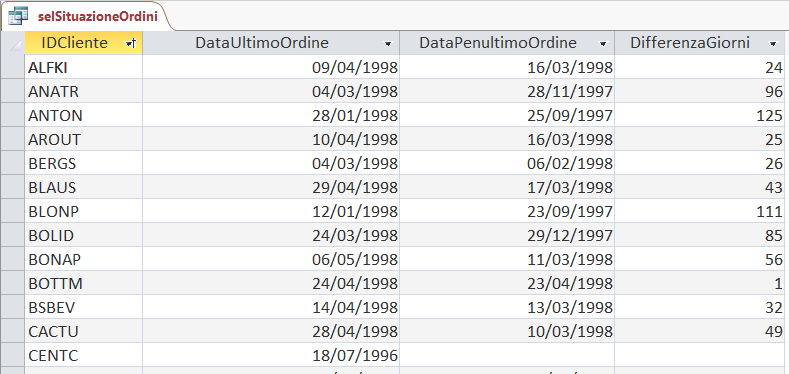
Task: Select the selSituazioneOrdini tab
Action: point(88,16)
